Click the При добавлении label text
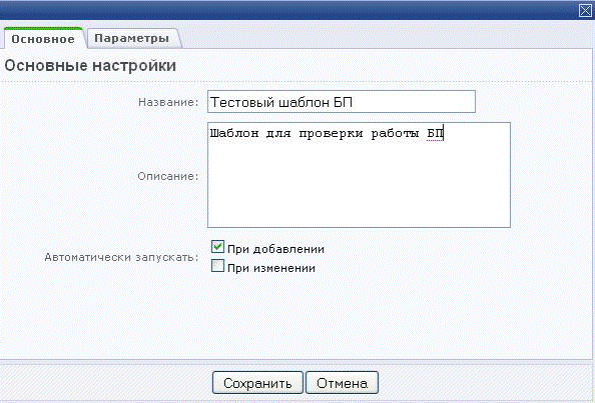The image size is (595, 403). point(276,249)
